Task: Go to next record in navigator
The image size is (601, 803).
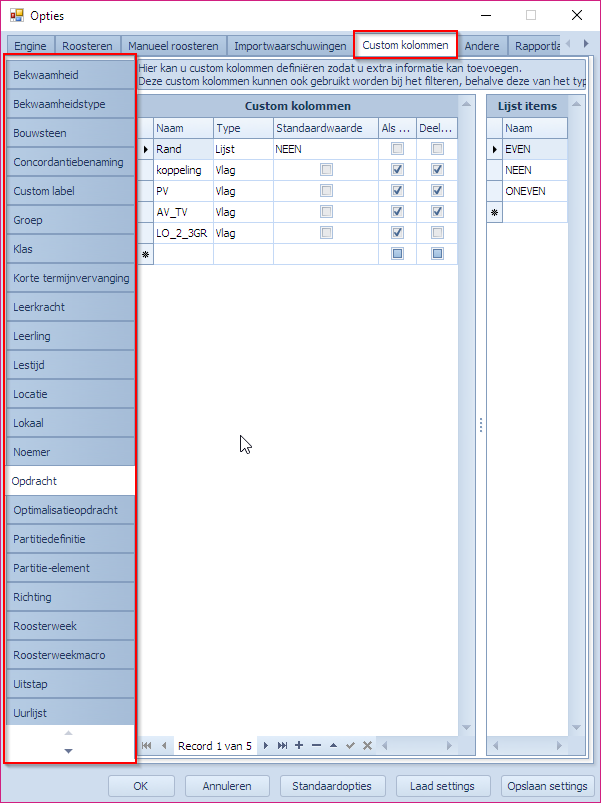Action: click(265, 746)
